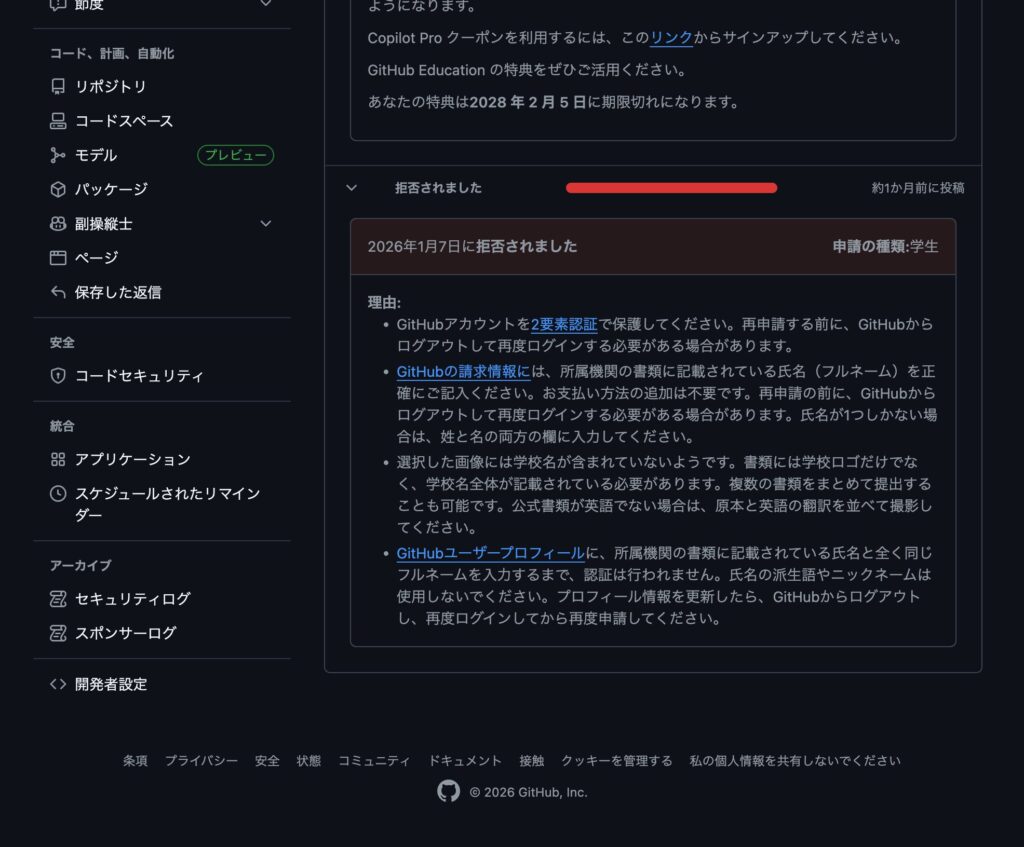Open the 2要素認証 link

click(x=564, y=324)
